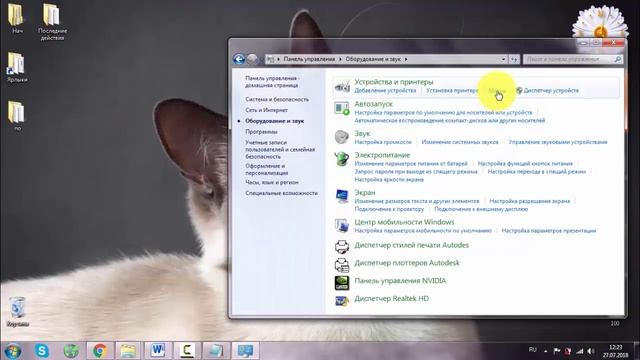Image resolution: width=640 pixels, height=360 pixels.
Task: Click the RU language indicator
Action: click(x=532, y=349)
